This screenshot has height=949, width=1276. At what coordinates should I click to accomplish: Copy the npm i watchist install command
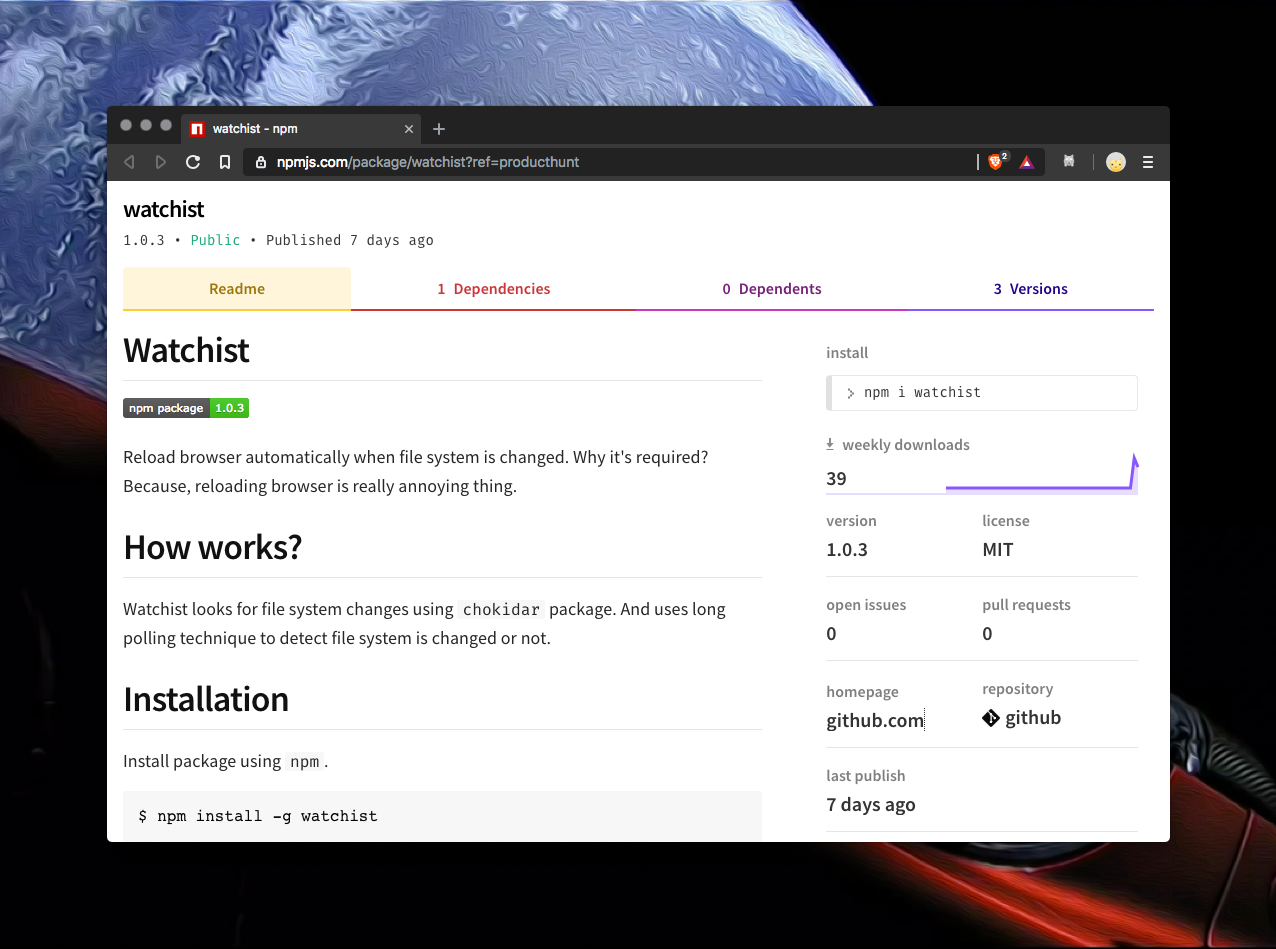pyautogui.click(x=982, y=393)
